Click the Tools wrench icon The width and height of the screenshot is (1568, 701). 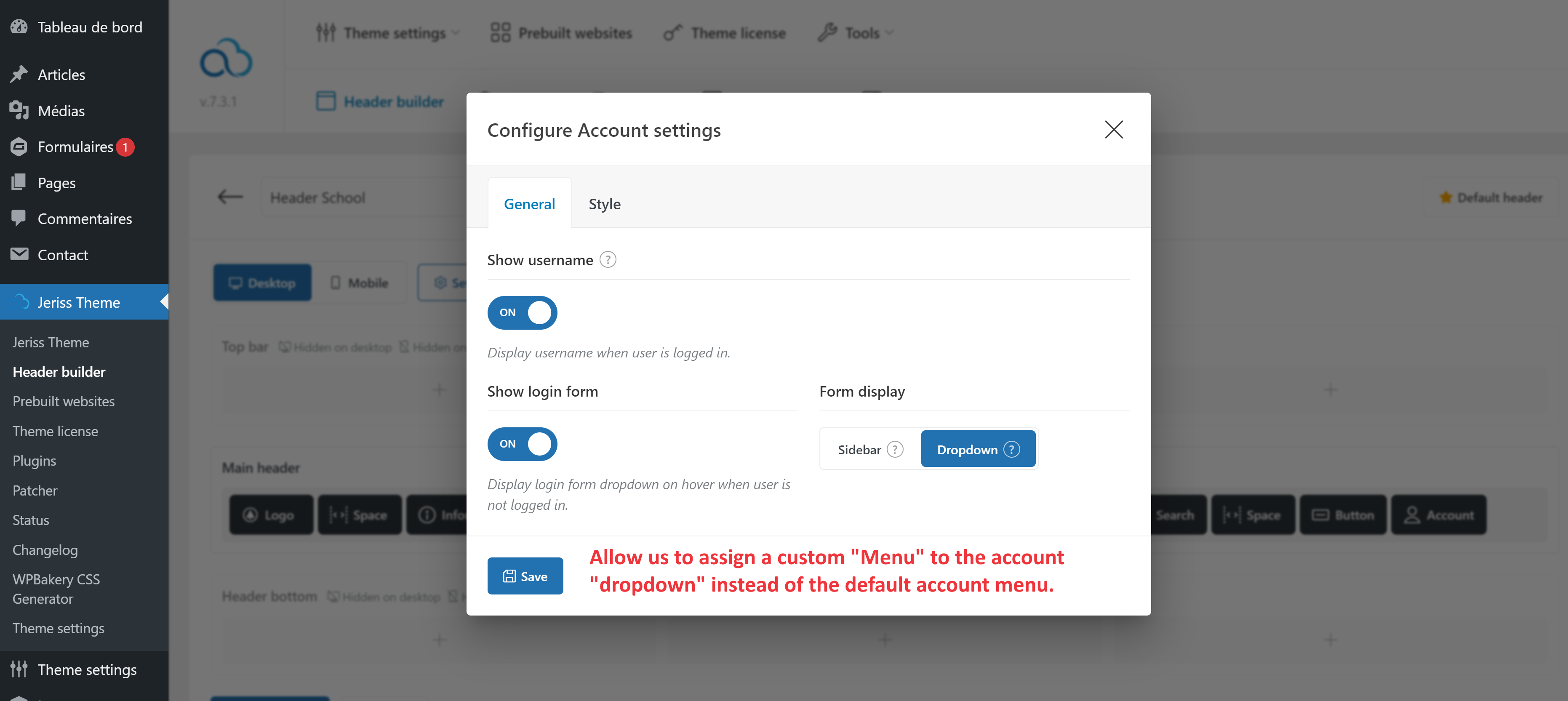(827, 32)
